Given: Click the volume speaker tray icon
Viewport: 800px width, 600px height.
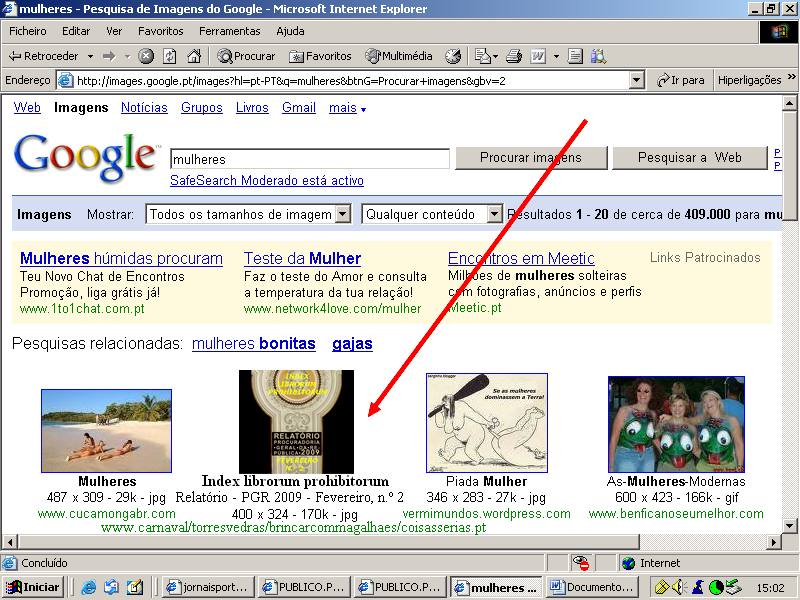Looking at the screenshot, I should (x=679, y=587).
